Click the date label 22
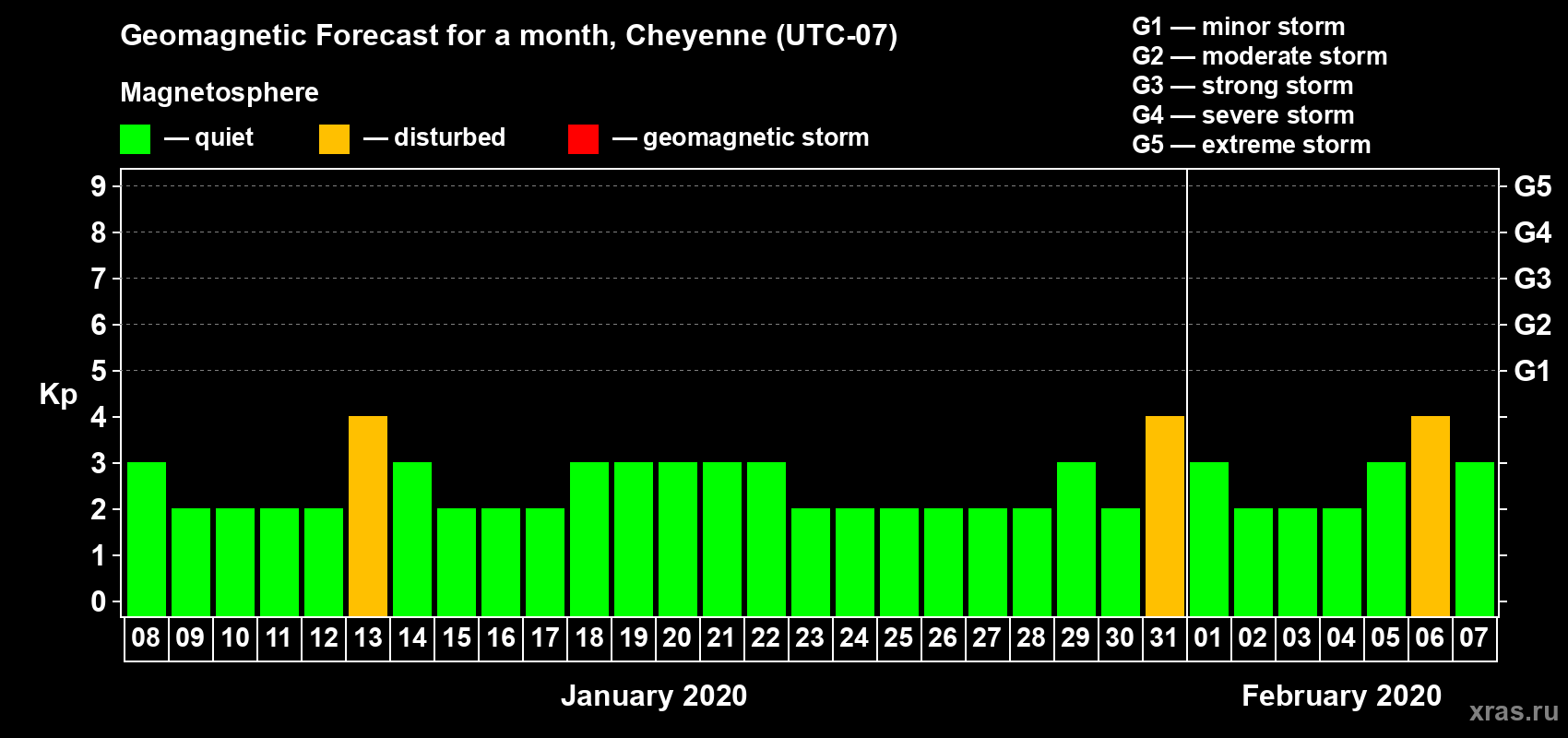This screenshot has width=1568, height=738. coord(766,638)
